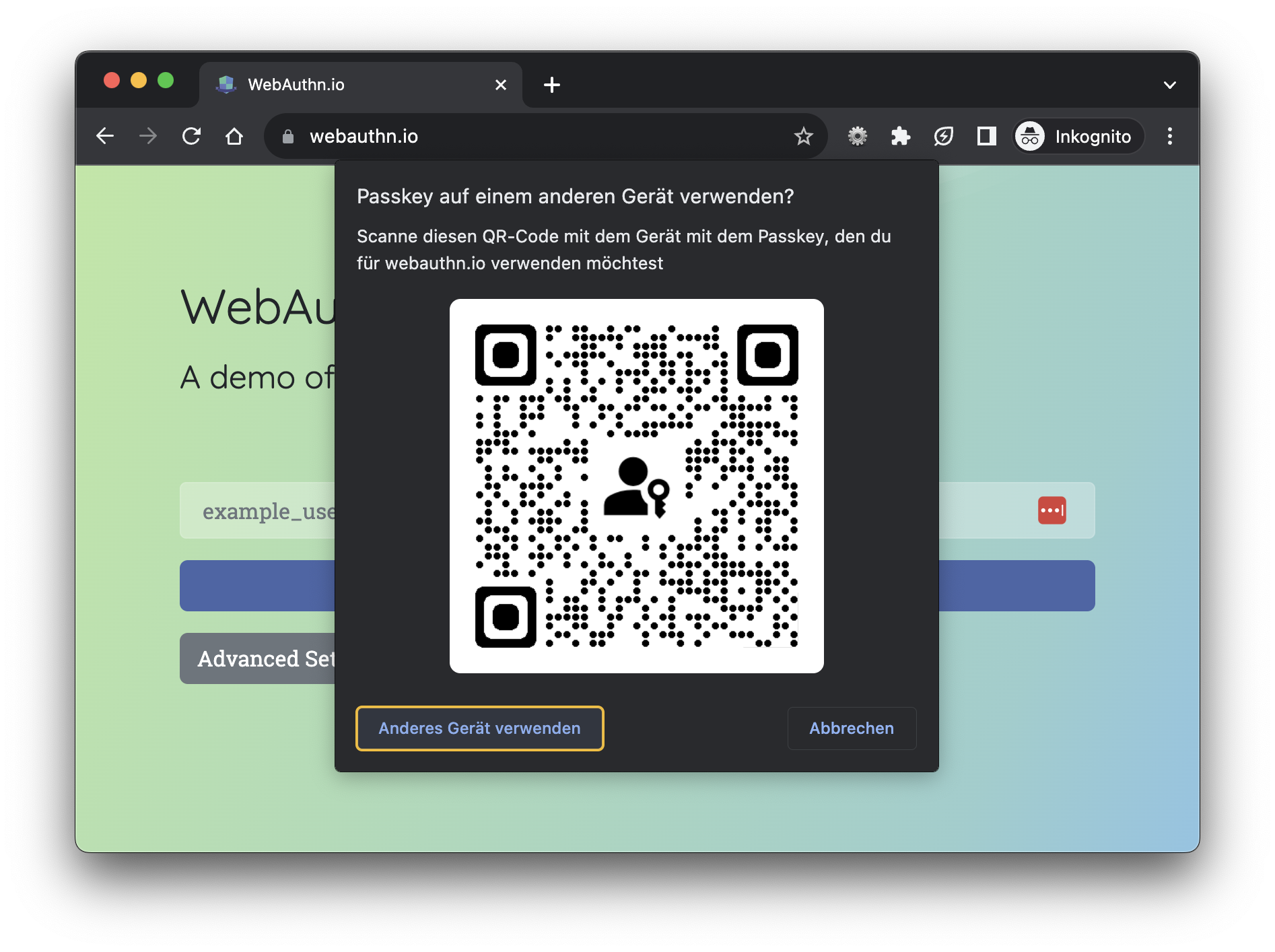Click the macOS green maximize window button
Viewport: 1275px width, 952px height.
[x=166, y=81]
